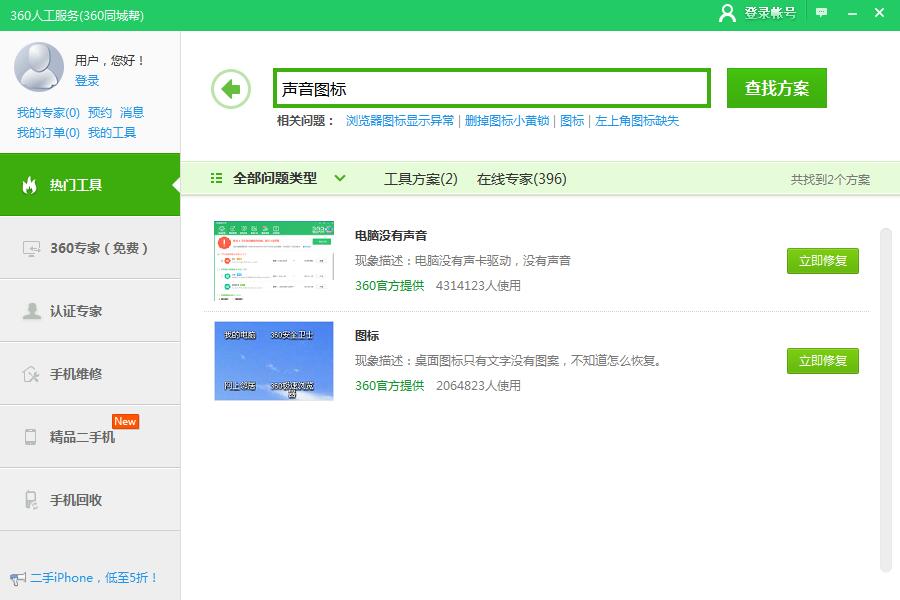Minimize the 360人工服务 window
Image resolution: width=900 pixels, height=600 pixels.
tap(852, 13)
